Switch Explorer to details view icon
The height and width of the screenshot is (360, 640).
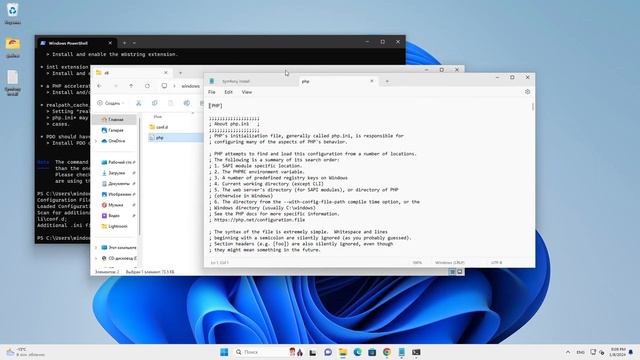pyautogui.click(x=452, y=272)
